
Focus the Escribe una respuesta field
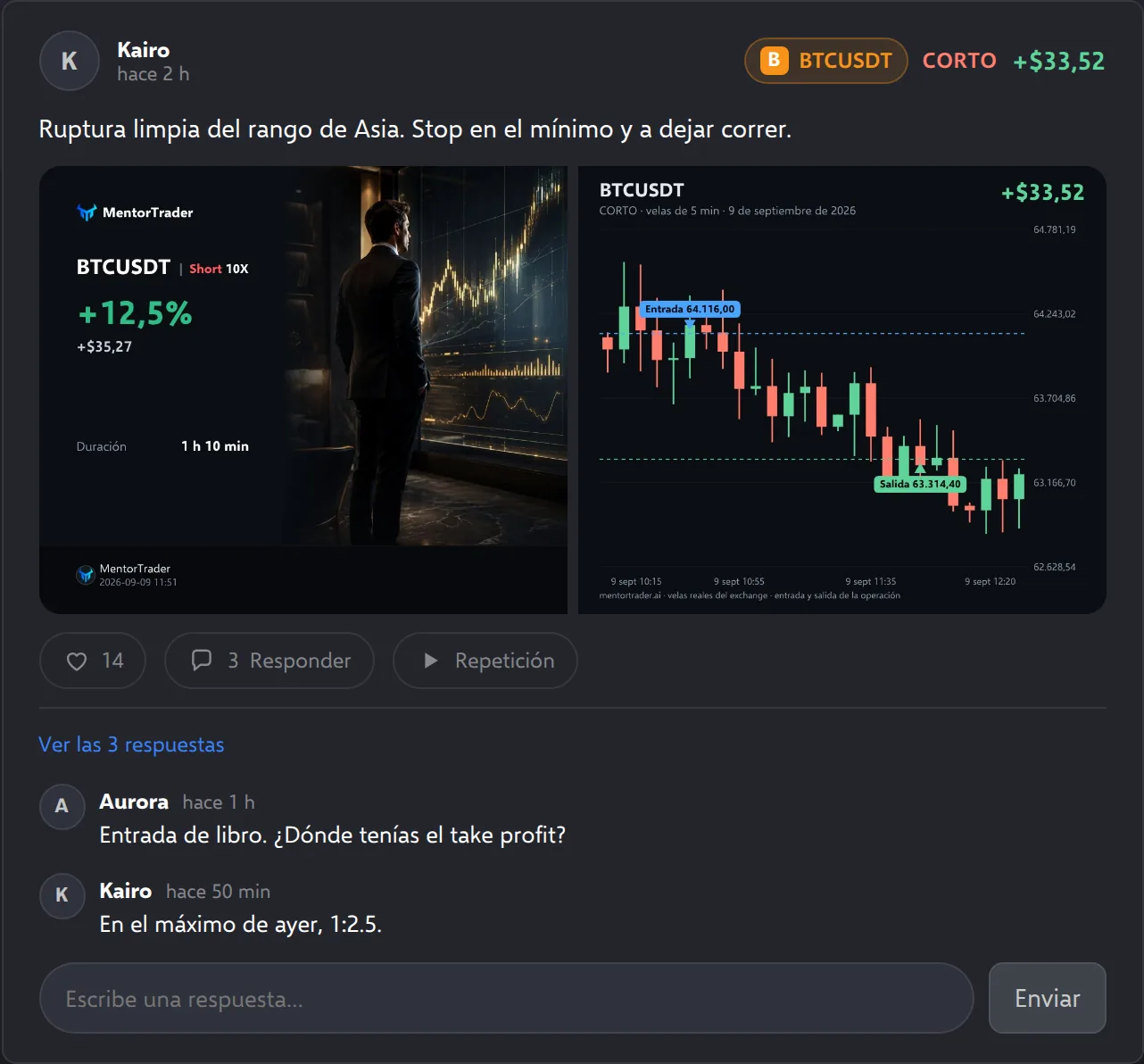[506, 998]
